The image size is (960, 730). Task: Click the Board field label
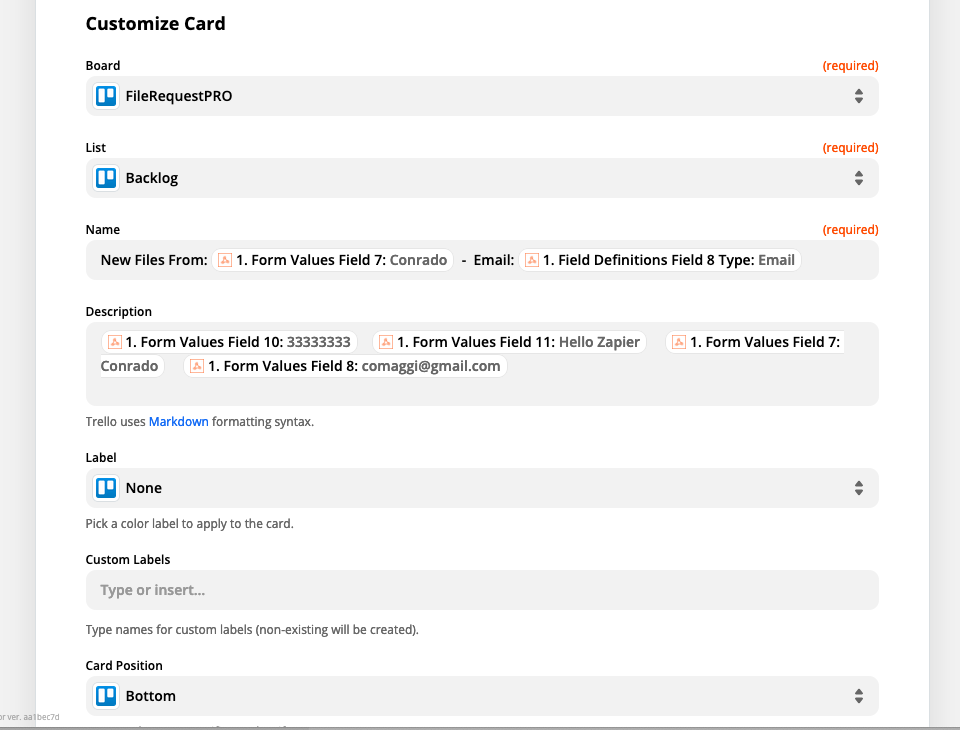[103, 66]
